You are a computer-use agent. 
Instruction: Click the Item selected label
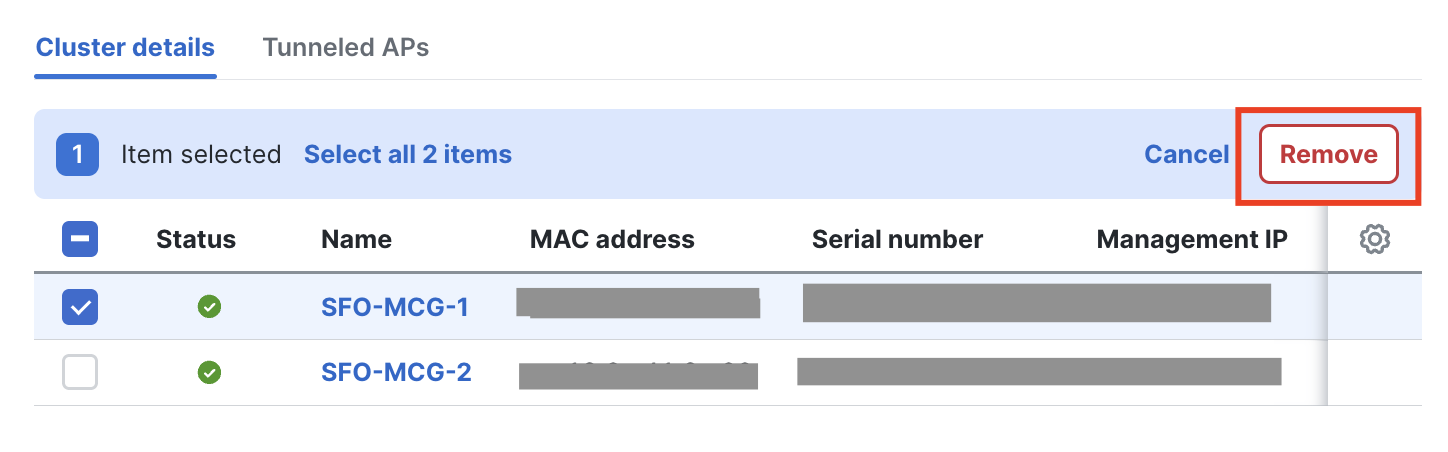[x=201, y=155]
